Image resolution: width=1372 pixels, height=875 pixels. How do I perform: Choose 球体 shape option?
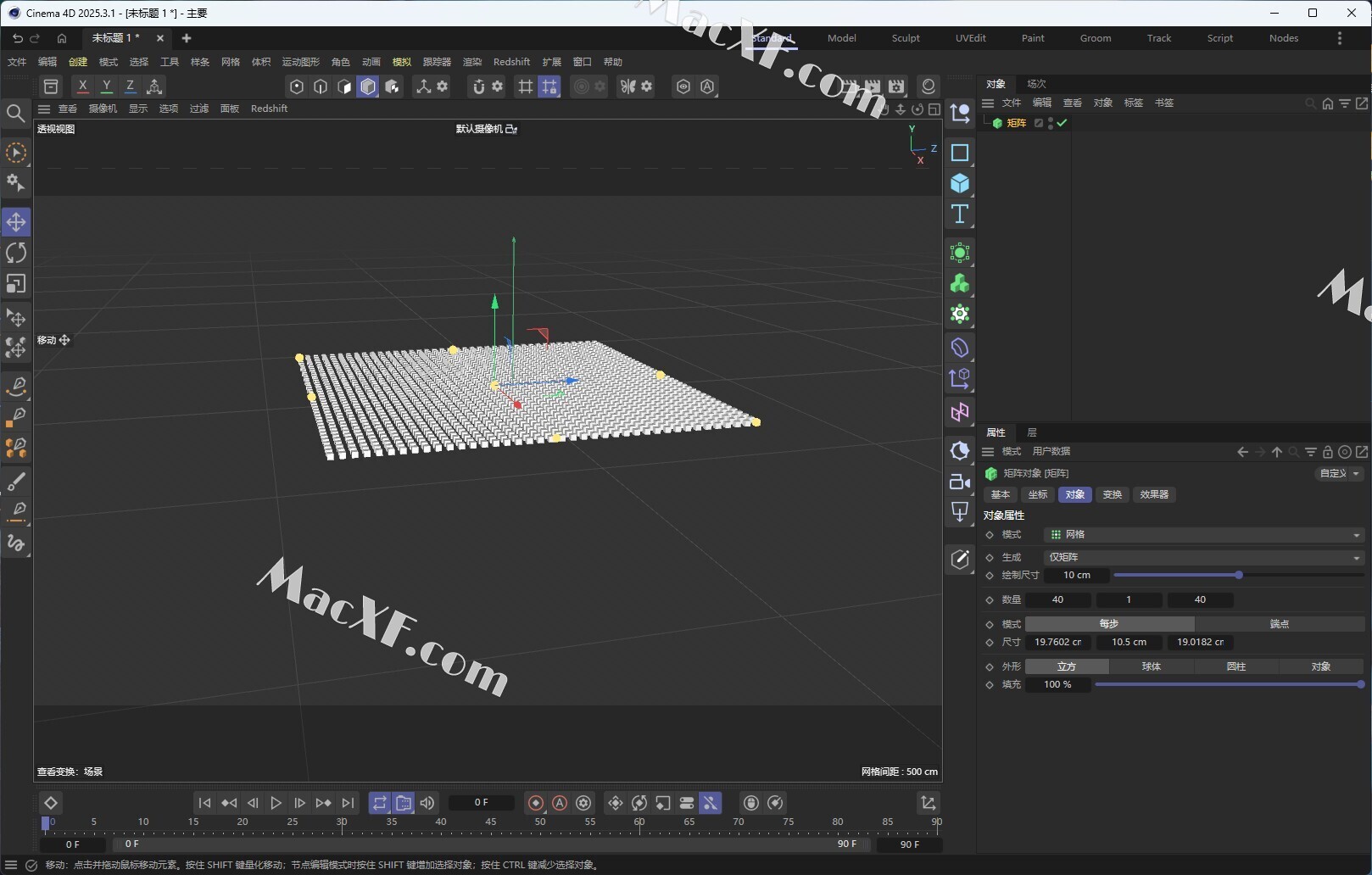1152,666
